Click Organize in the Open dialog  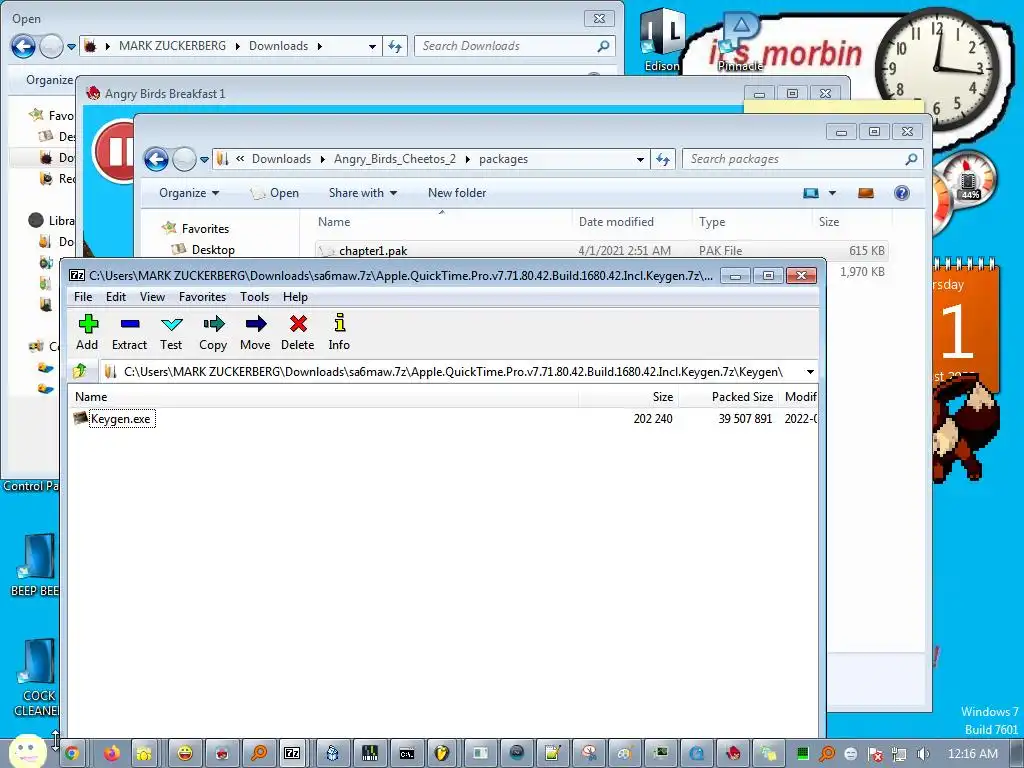[49, 80]
